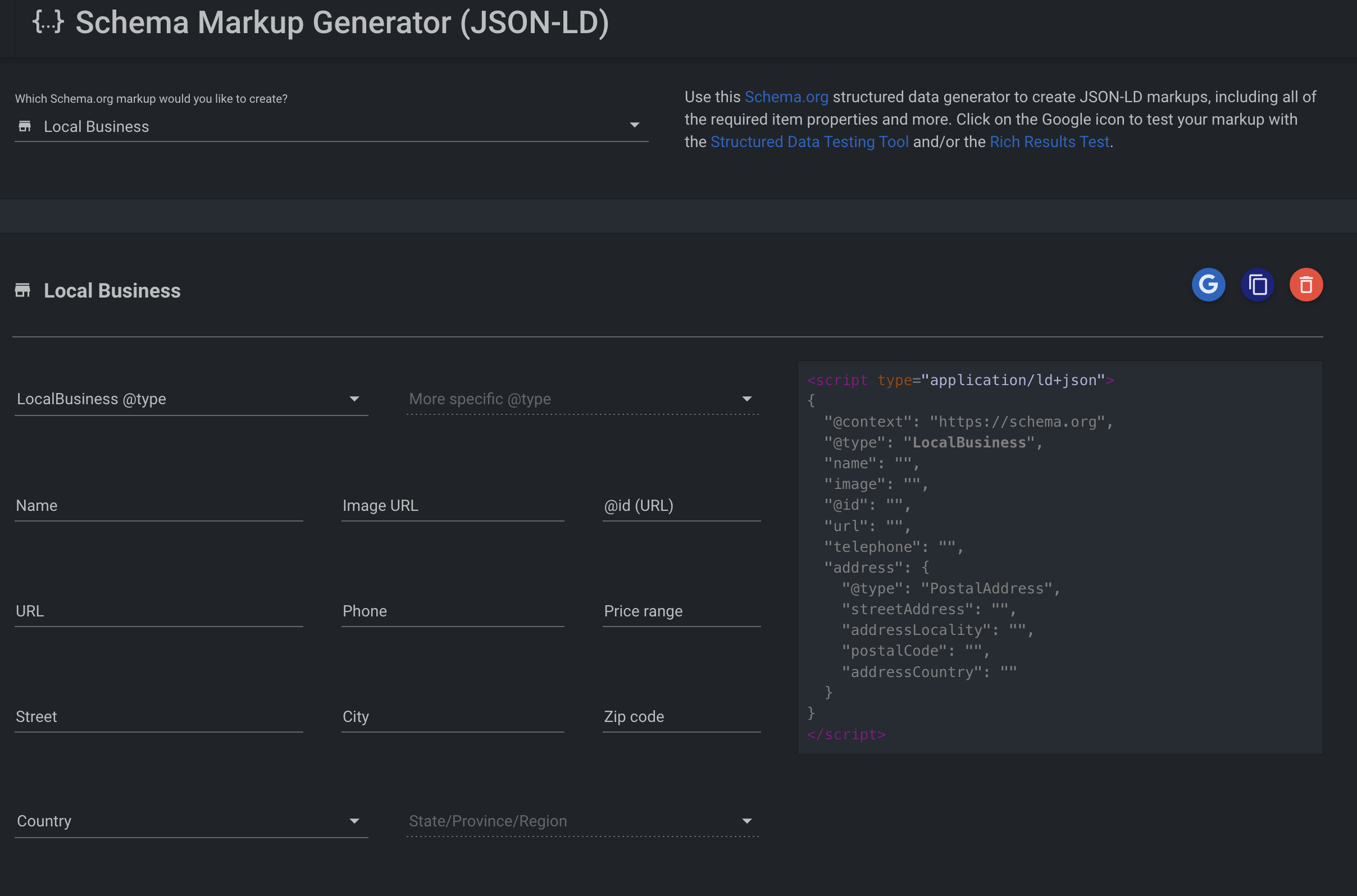The image size is (1357, 896).
Task: Click the "address": { code line
Action: click(877, 568)
